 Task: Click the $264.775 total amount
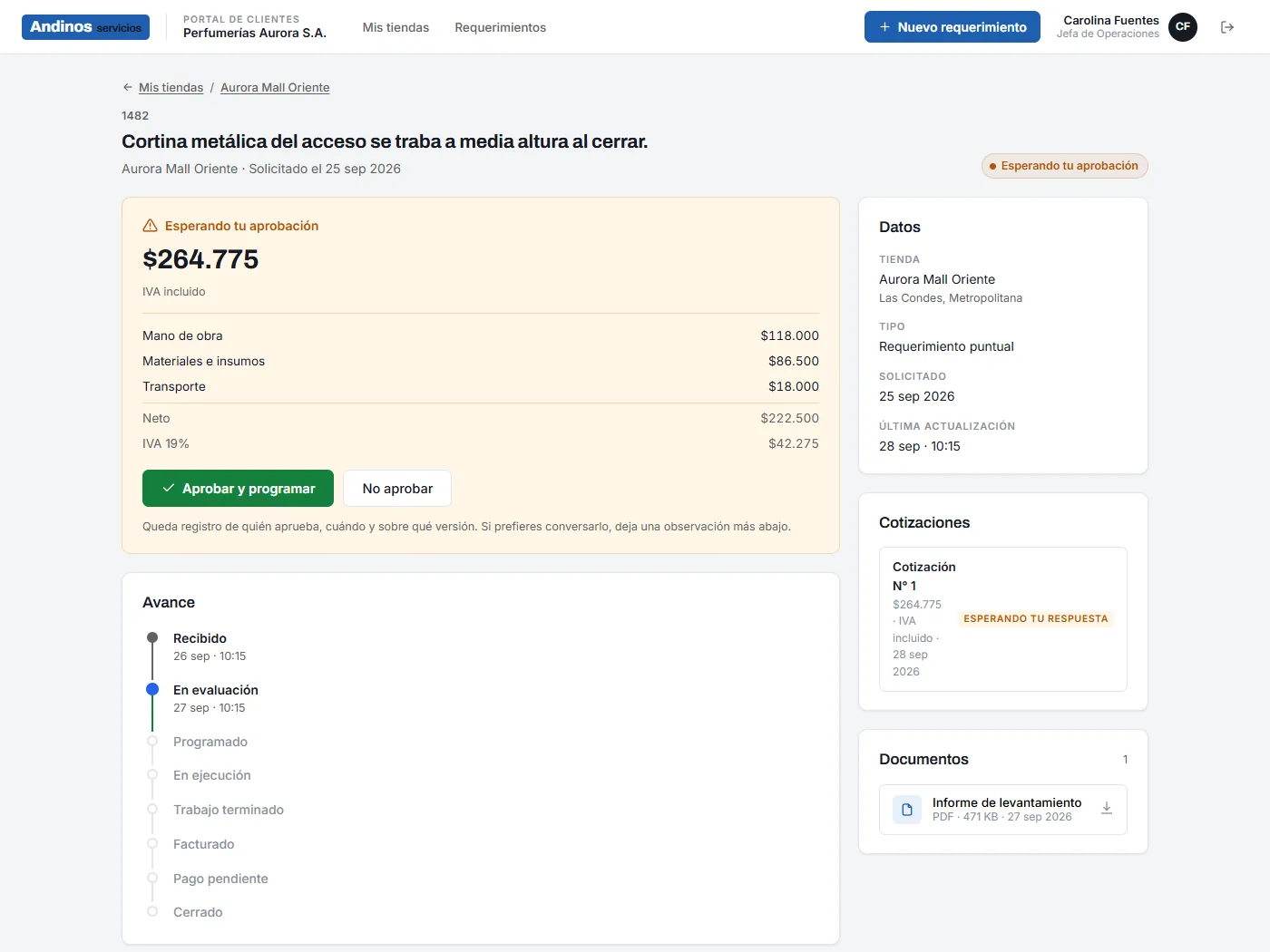click(200, 259)
